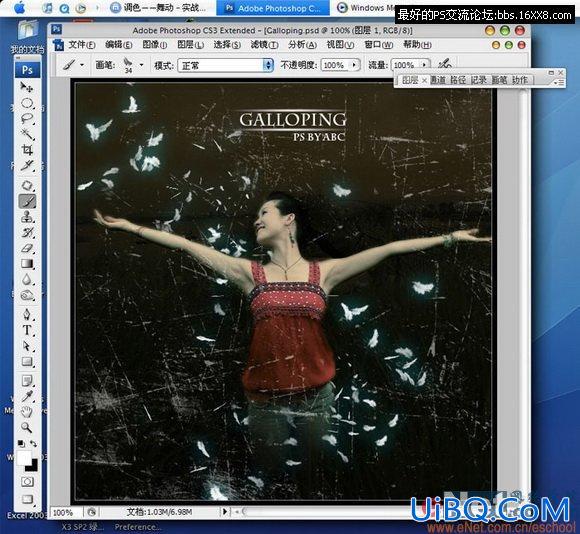
Task: Click document size 文档:1.03M/6.98M text
Action: pyautogui.click(x=159, y=512)
